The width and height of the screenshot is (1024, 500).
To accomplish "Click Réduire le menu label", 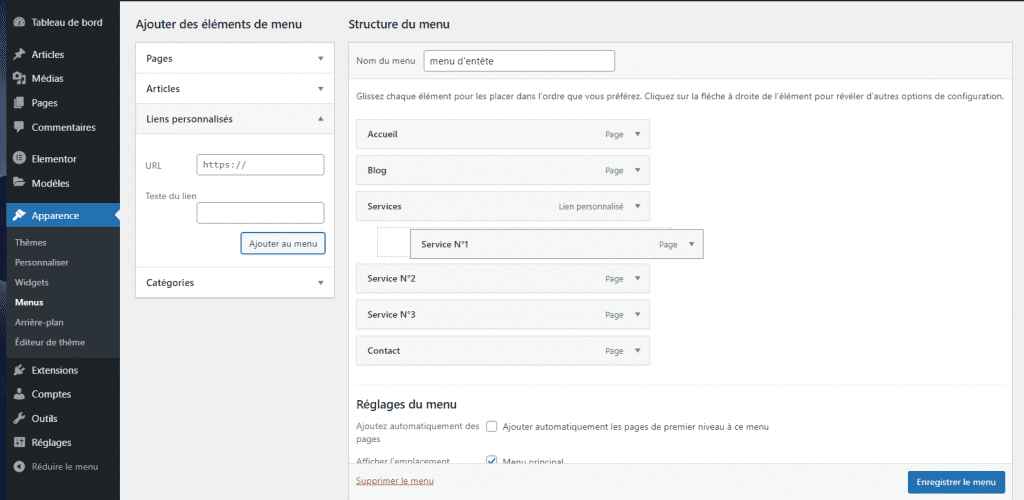I will [x=65, y=467].
